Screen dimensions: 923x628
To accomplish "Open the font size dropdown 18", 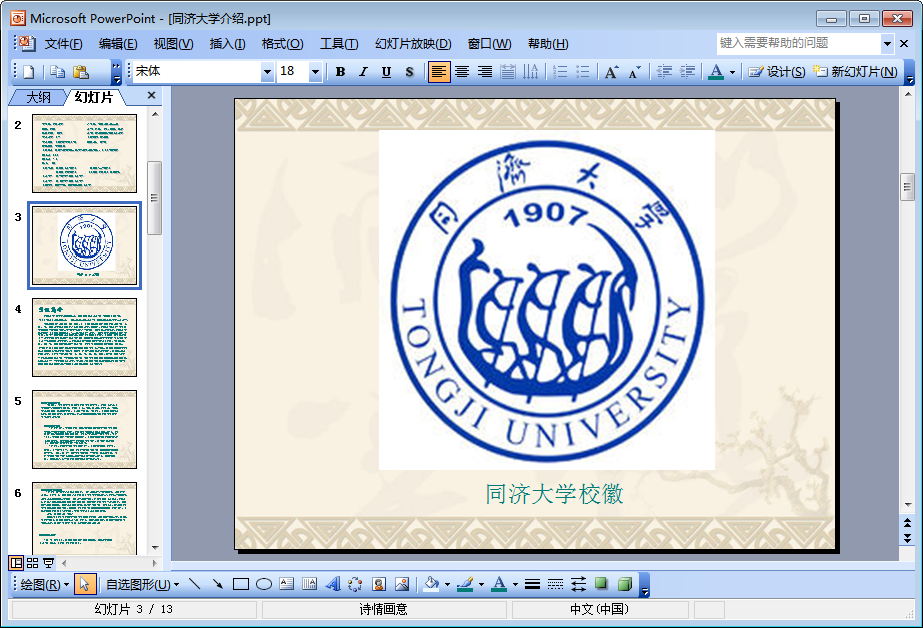I will (x=316, y=72).
